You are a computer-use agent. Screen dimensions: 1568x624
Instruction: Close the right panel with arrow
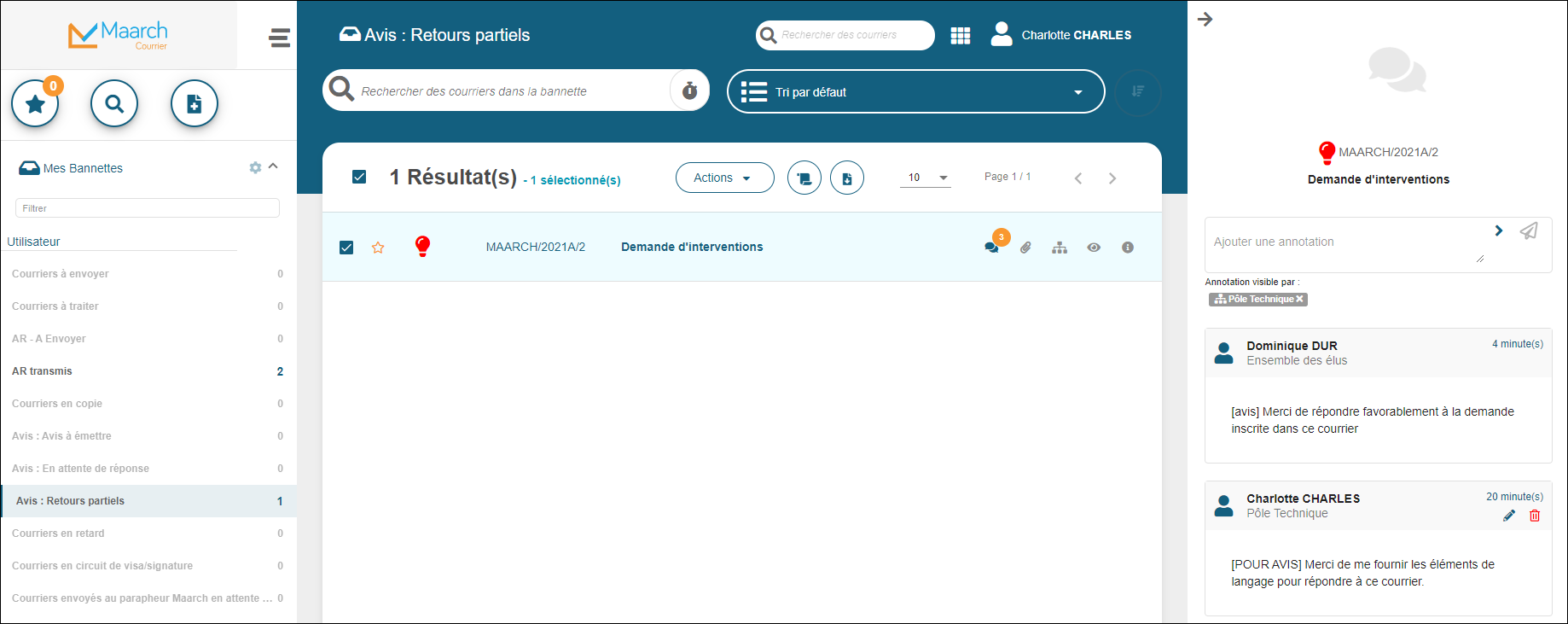tap(1205, 19)
